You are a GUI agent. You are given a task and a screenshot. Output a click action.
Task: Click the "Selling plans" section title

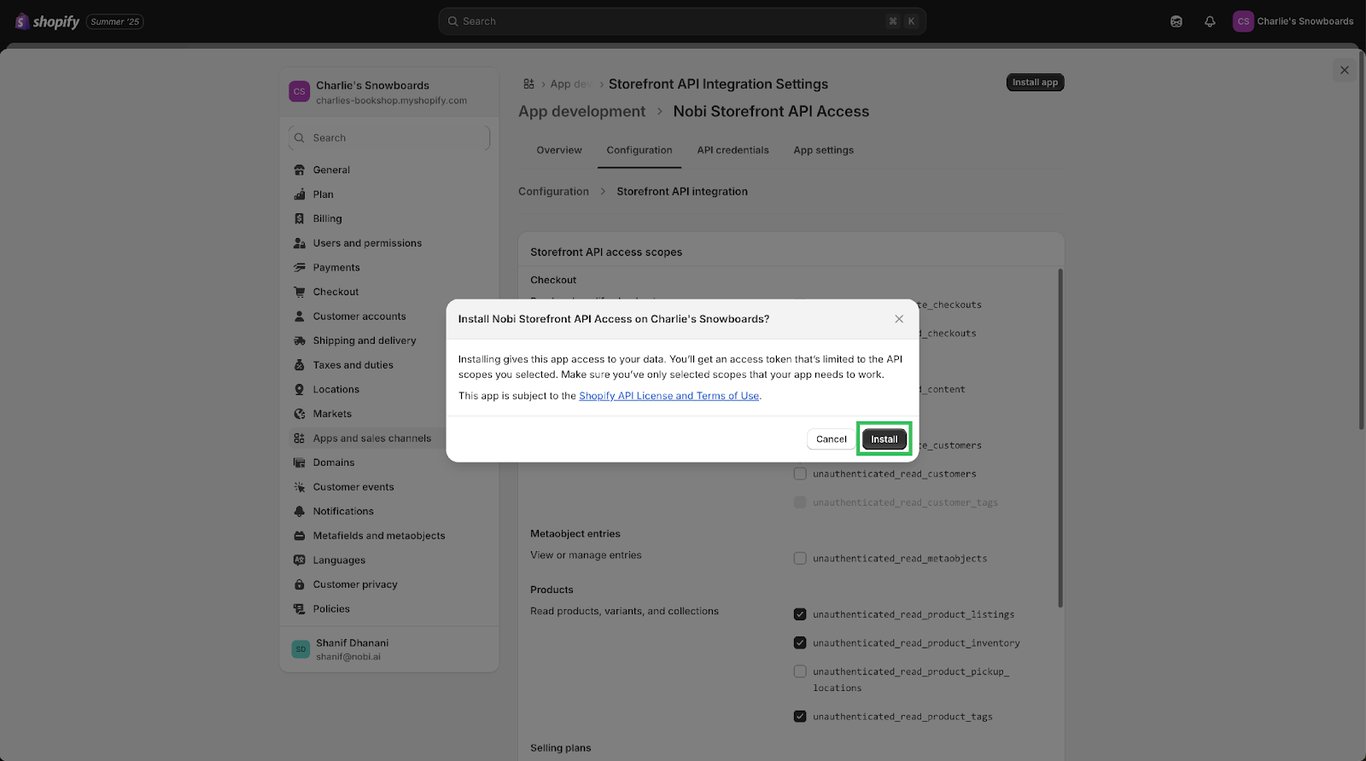tap(560, 748)
